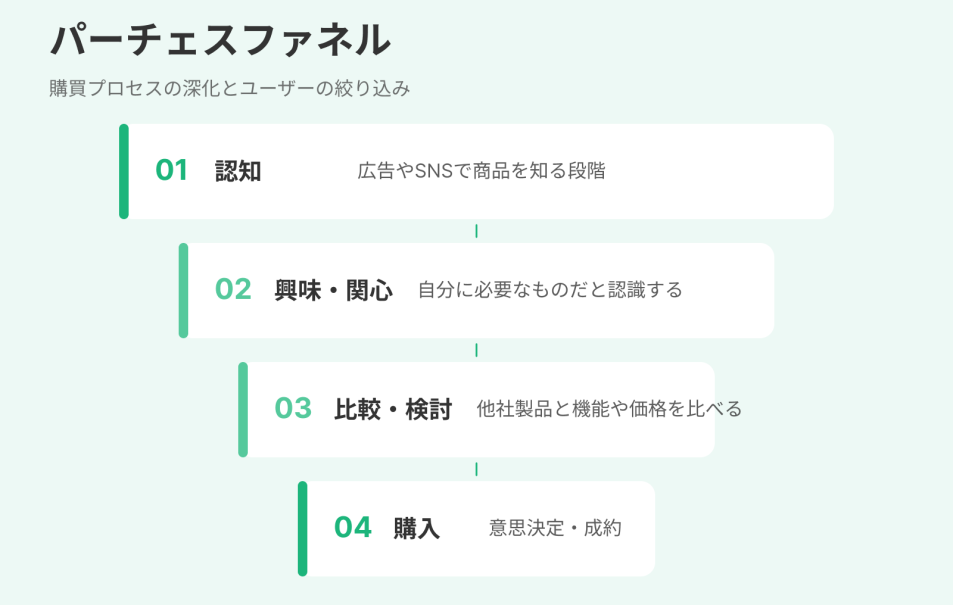The height and width of the screenshot is (605, 953).
Task: Click the text 他社製品と機能や価格を比べる
Action: click(x=609, y=409)
